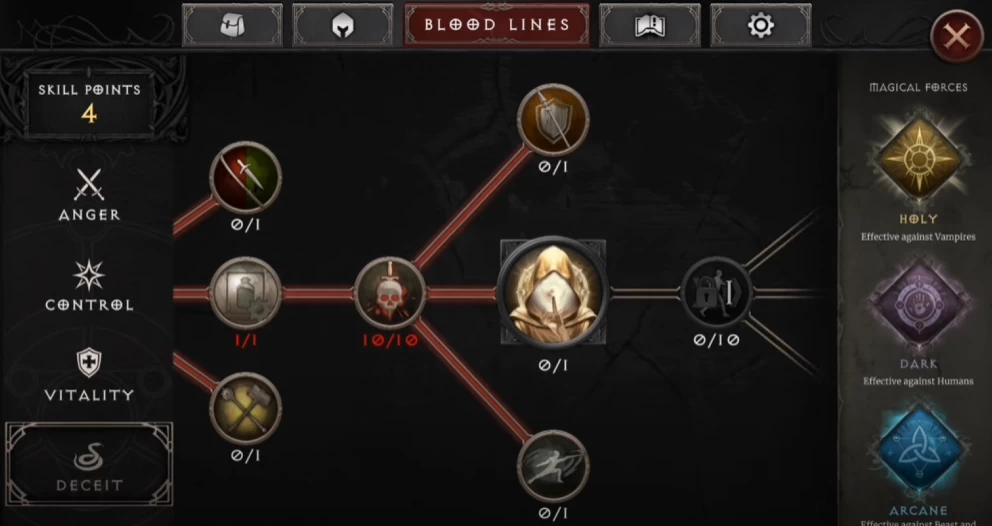
Task: Click the red-green dagger skill node
Action: [x=245, y=177]
